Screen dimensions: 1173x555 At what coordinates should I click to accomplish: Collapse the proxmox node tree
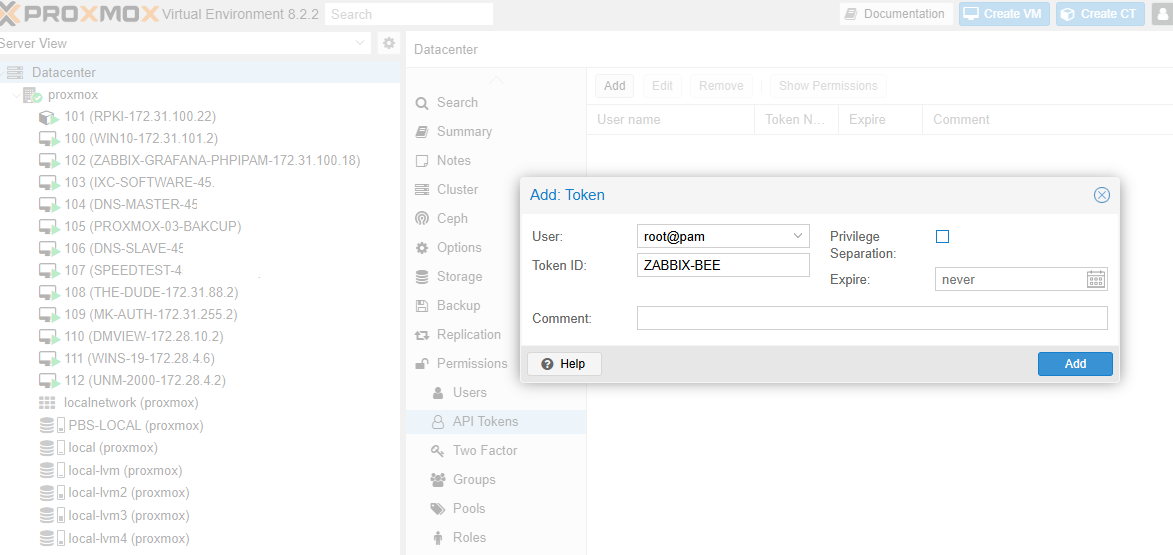point(16,95)
